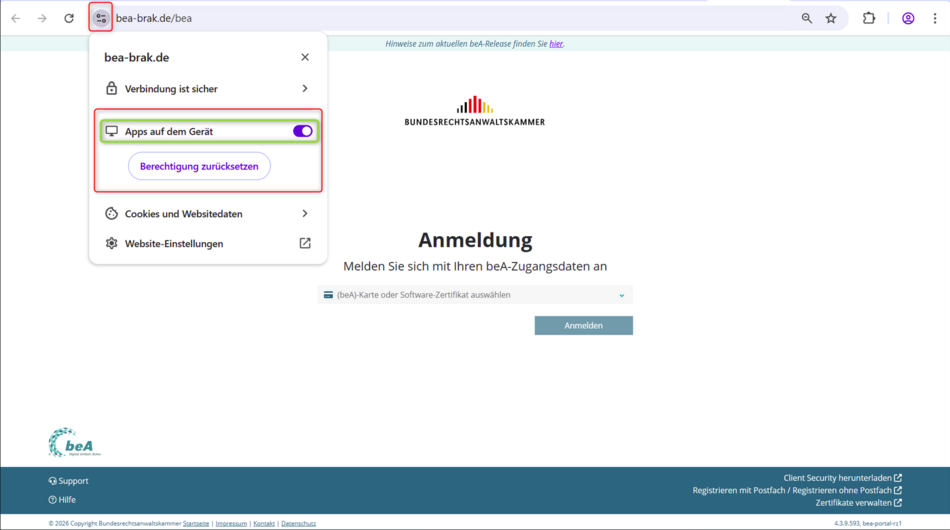Screen dimensions: 950x530
Task: Open the Extensions puzzle icon
Action: click(x=869, y=18)
